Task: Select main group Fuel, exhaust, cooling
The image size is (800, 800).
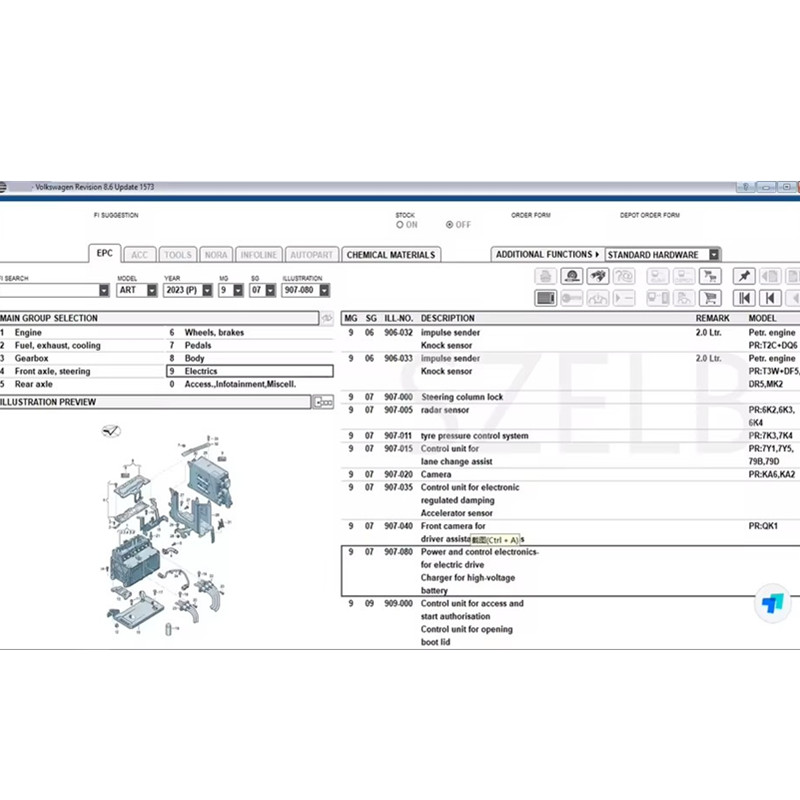Action: pos(82,345)
